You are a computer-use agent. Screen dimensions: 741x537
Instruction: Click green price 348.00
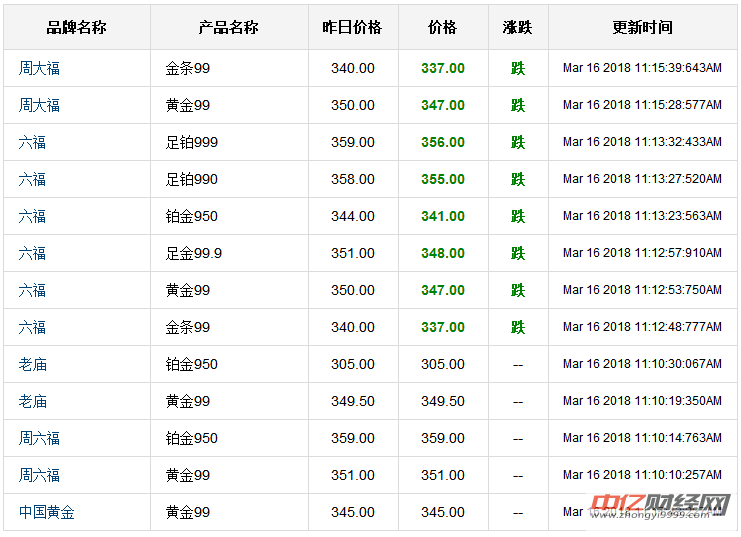coord(443,253)
